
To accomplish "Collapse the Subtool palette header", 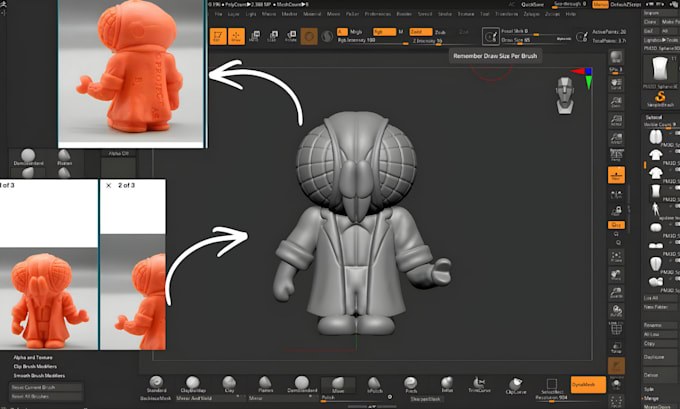I will click(654, 117).
